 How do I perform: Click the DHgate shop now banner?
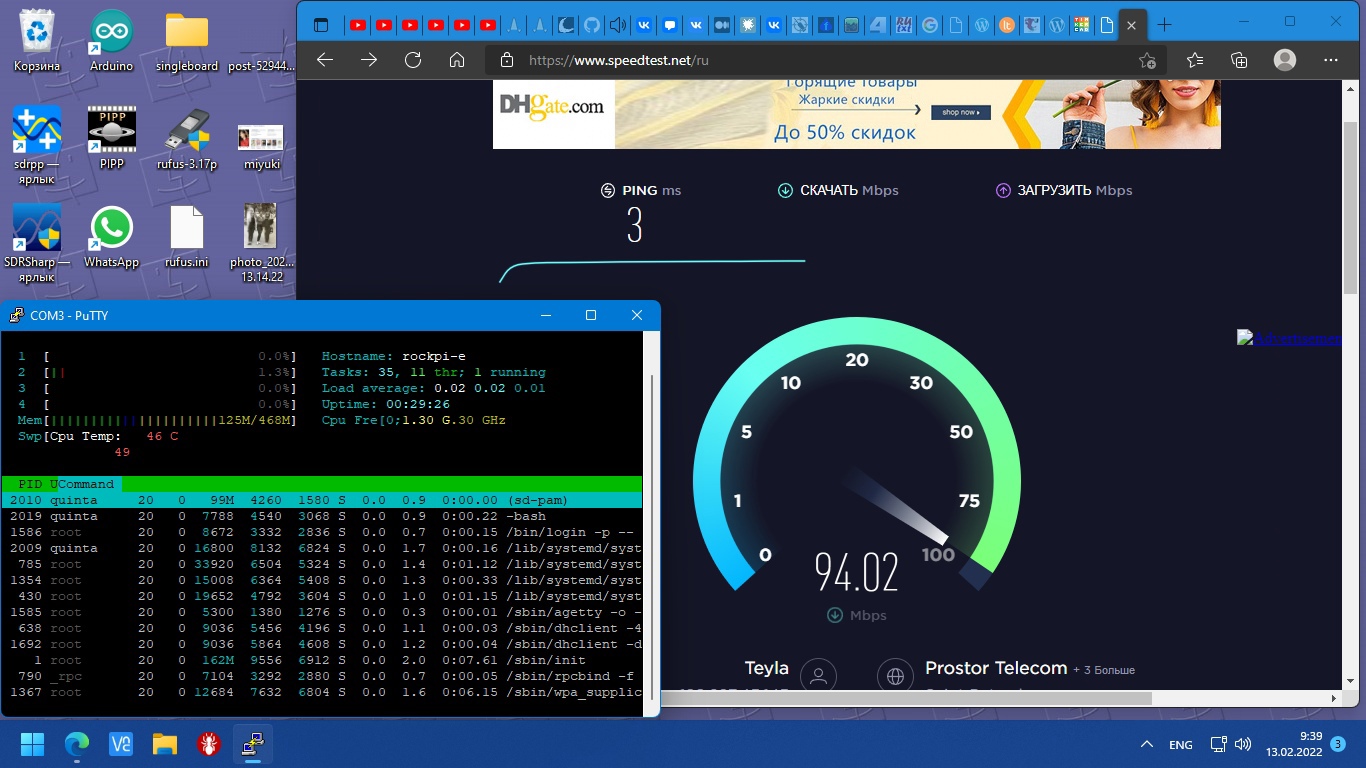click(x=959, y=112)
